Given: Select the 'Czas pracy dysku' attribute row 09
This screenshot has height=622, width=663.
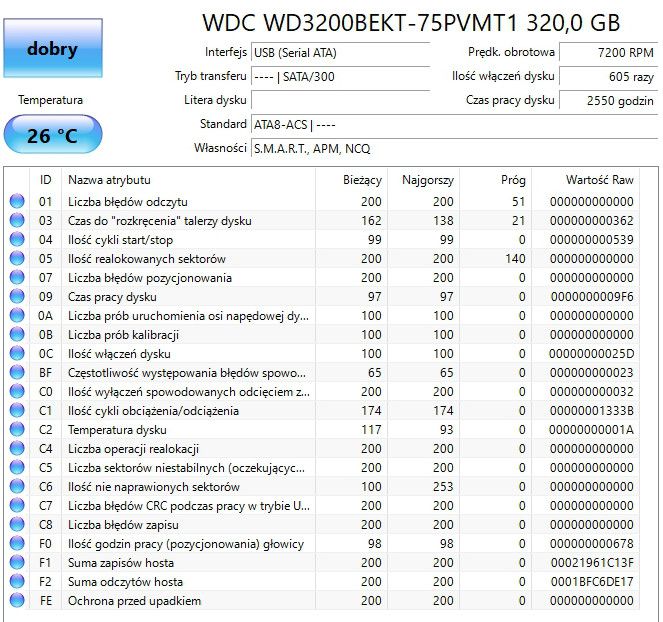Looking at the screenshot, I should click(x=321, y=296).
